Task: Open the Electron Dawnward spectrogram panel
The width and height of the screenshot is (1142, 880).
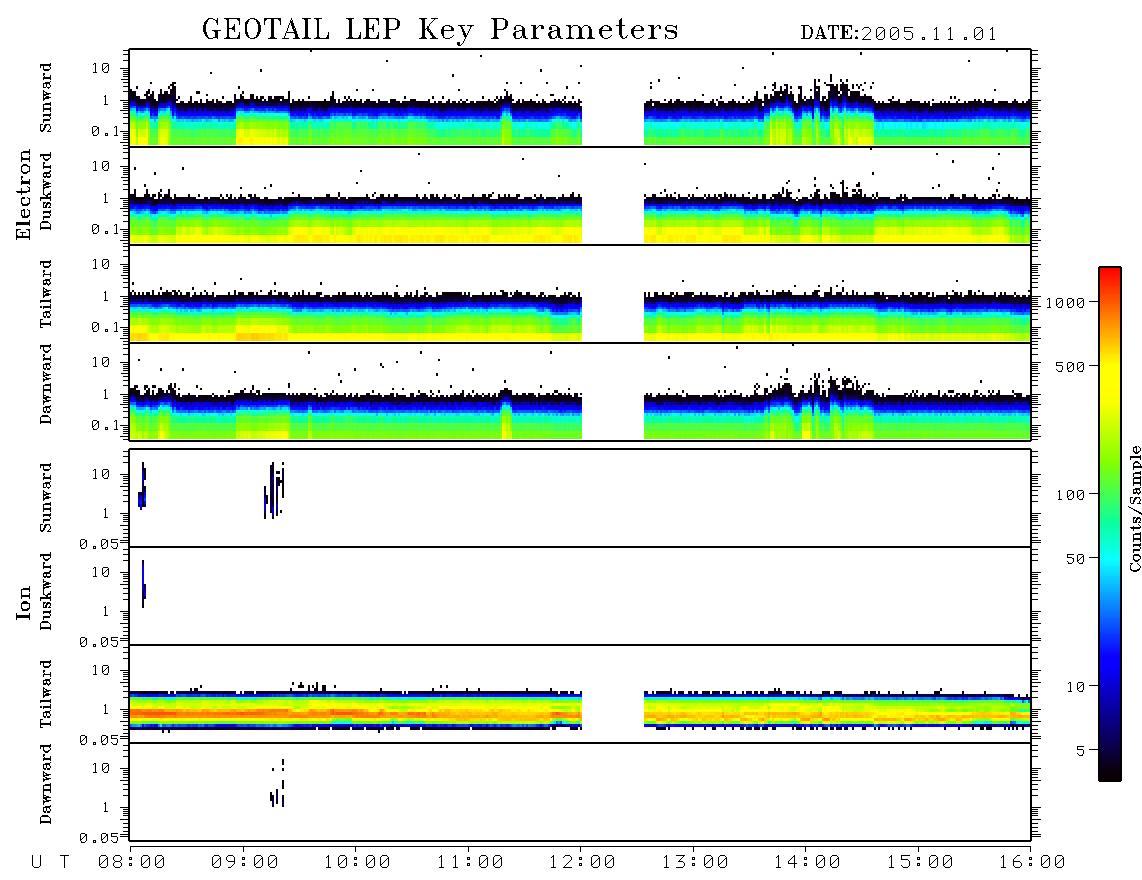Action: tap(580, 391)
